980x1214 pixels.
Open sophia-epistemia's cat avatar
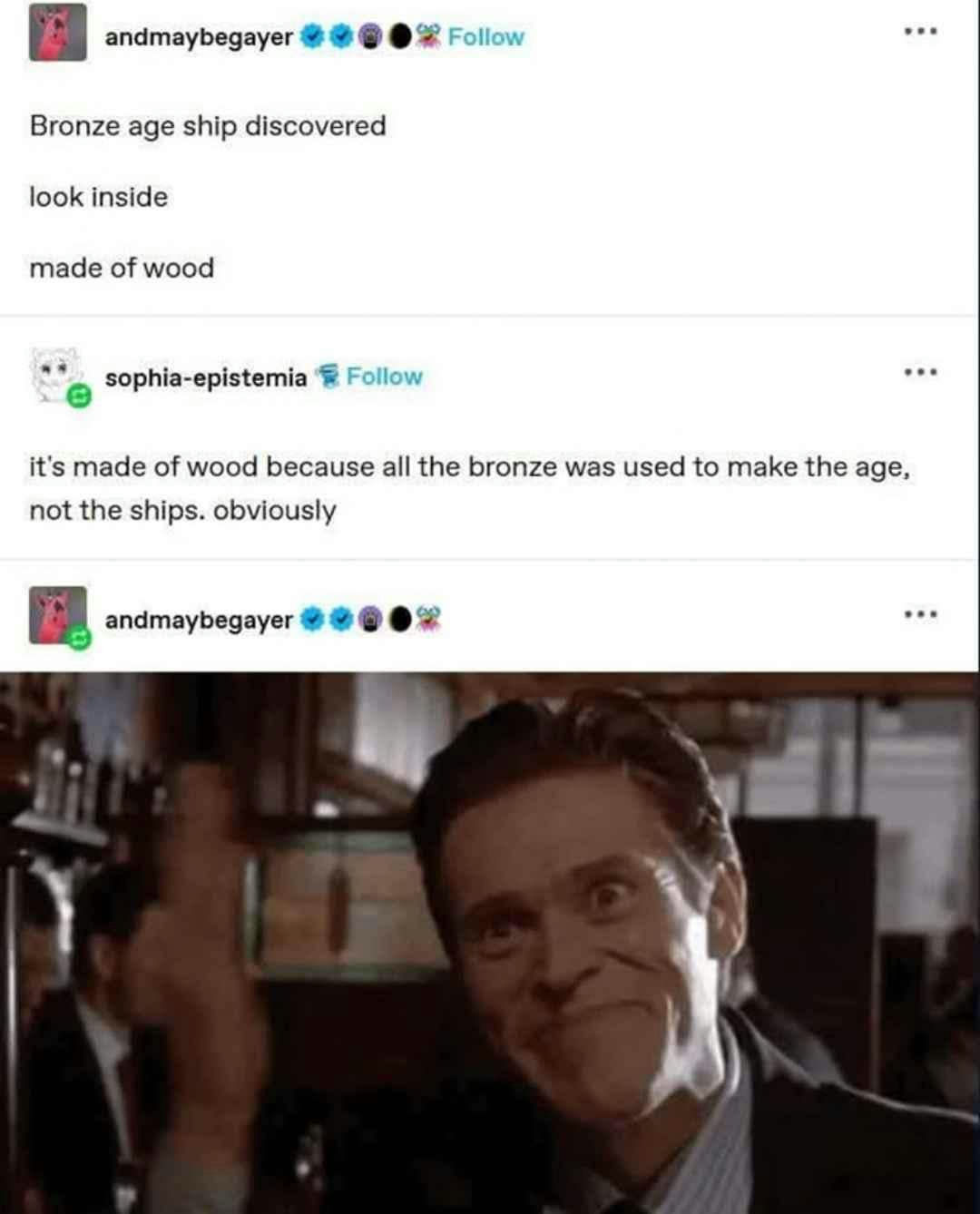point(56,373)
